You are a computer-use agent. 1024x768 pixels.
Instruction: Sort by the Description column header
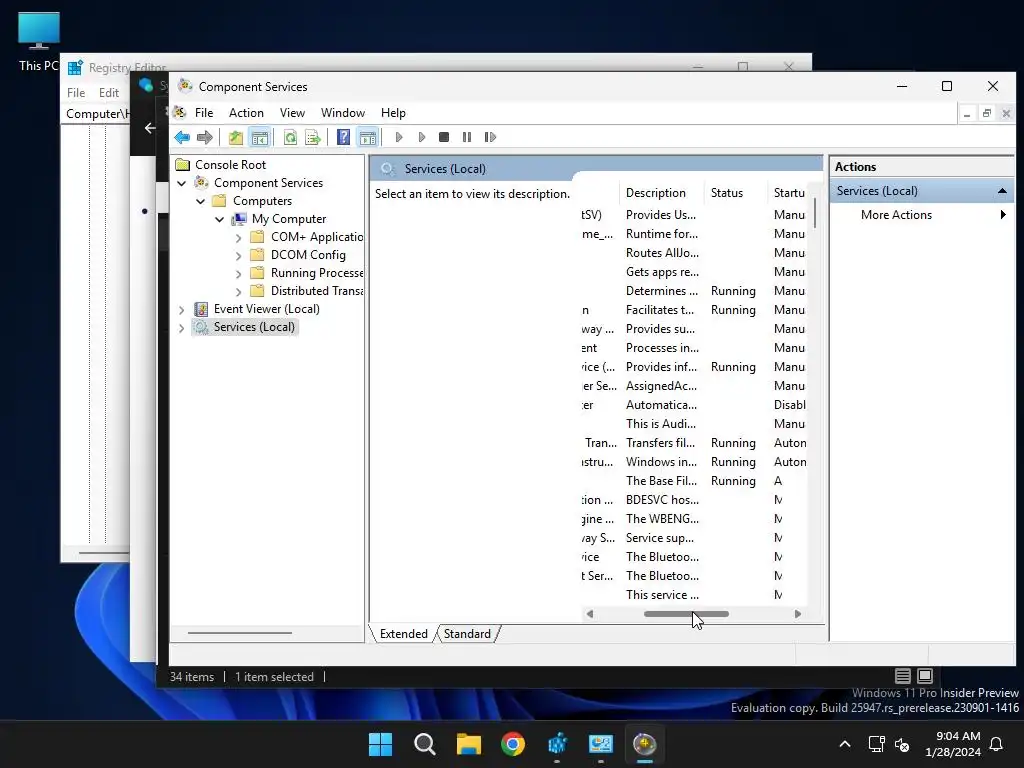tap(656, 193)
